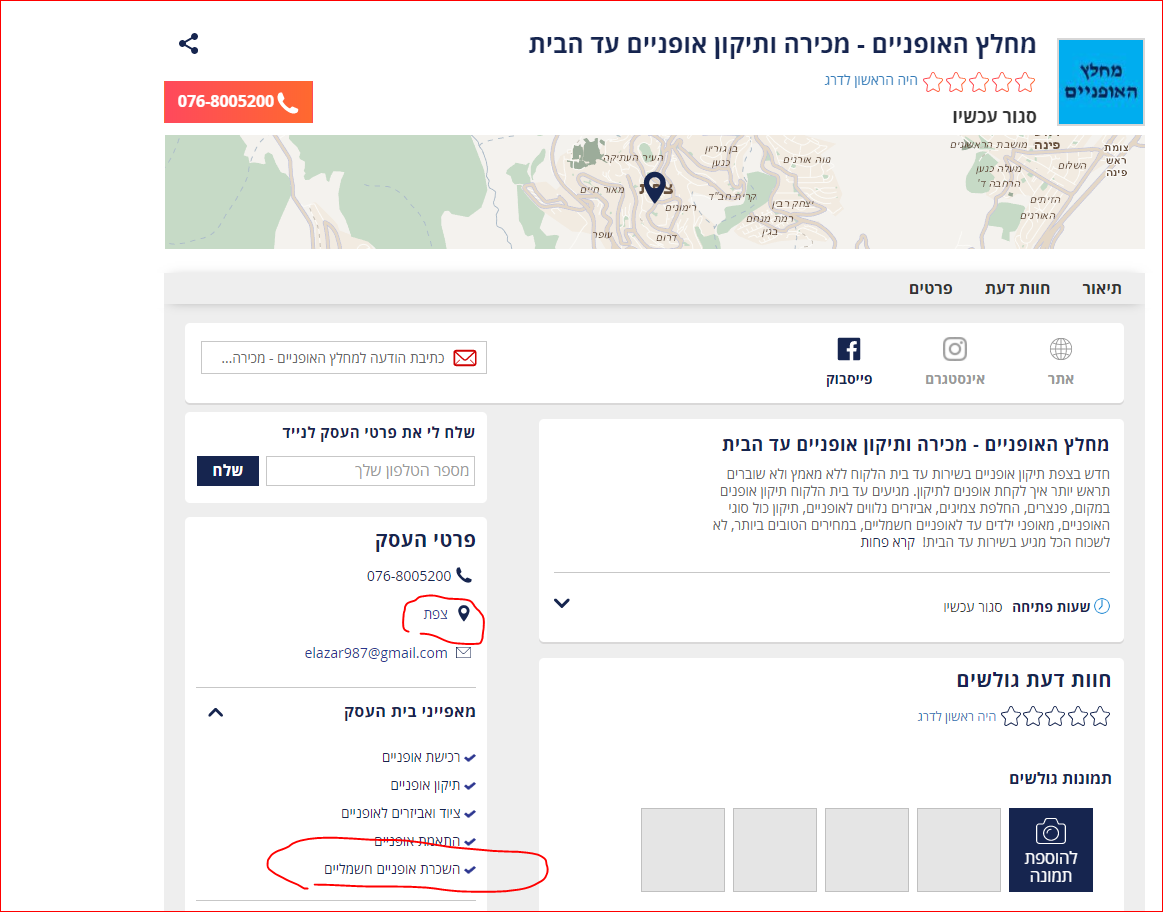Click the phone icon in business details
Image resolution: width=1163 pixels, height=912 pixels.
[x=464, y=575]
